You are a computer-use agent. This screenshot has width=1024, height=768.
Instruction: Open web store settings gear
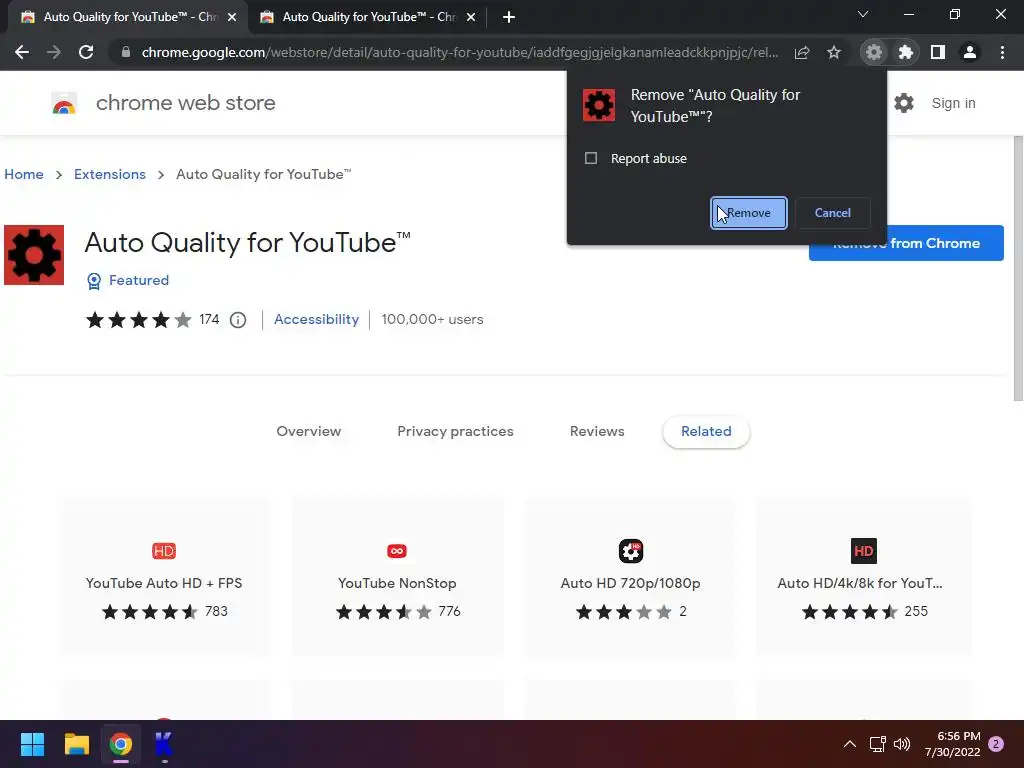904,103
